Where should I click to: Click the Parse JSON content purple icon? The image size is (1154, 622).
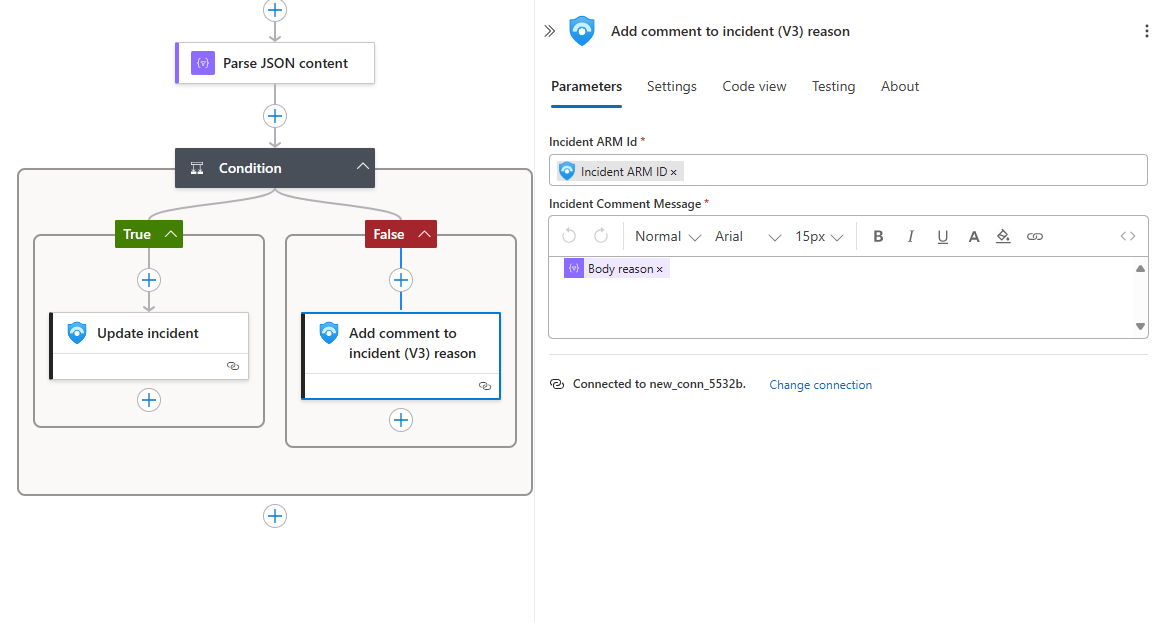pos(203,63)
